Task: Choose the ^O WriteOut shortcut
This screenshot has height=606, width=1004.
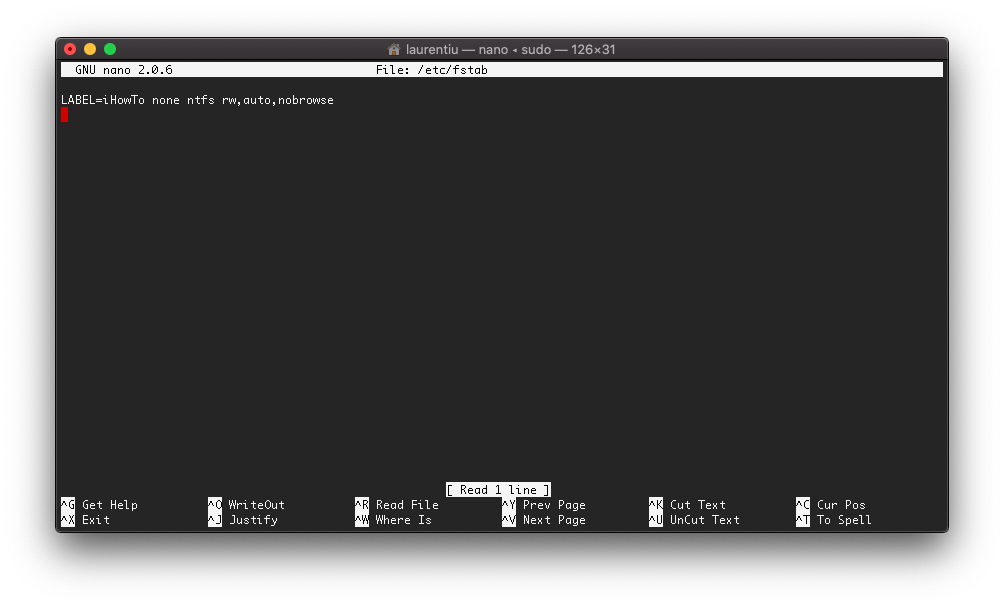Action: 246,505
